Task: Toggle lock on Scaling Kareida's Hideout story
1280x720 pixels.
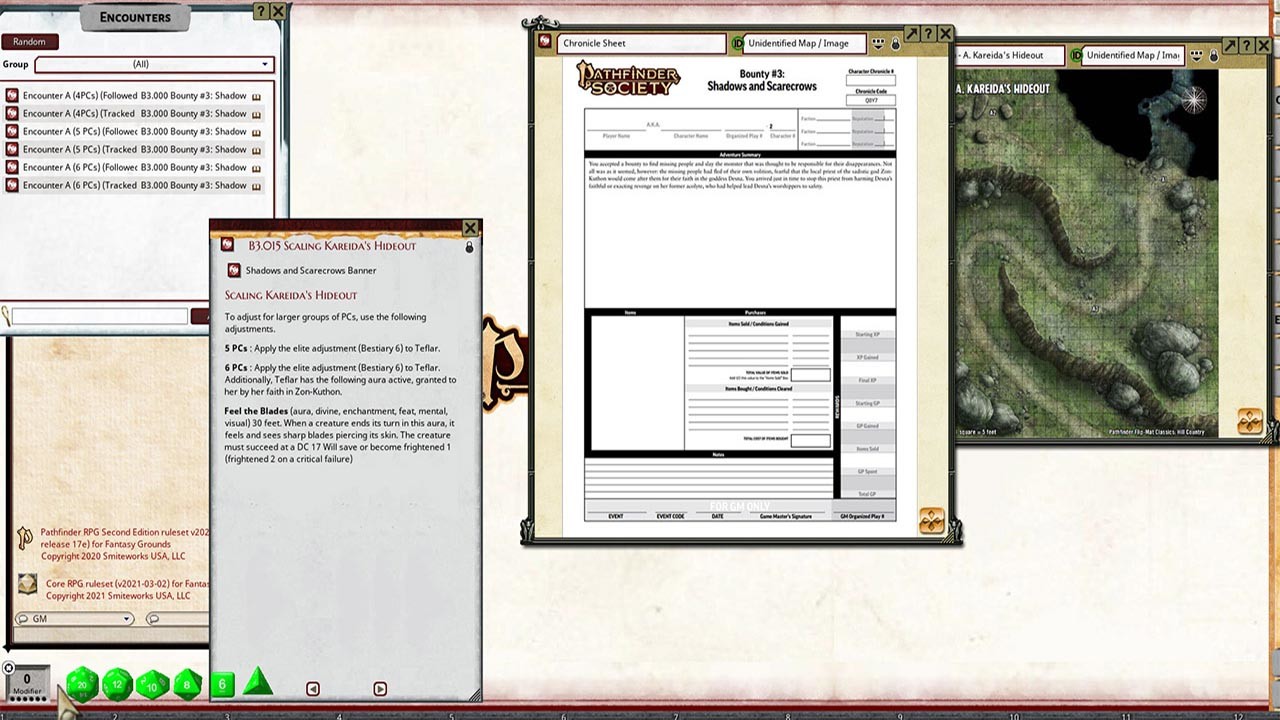Action: 469,246
